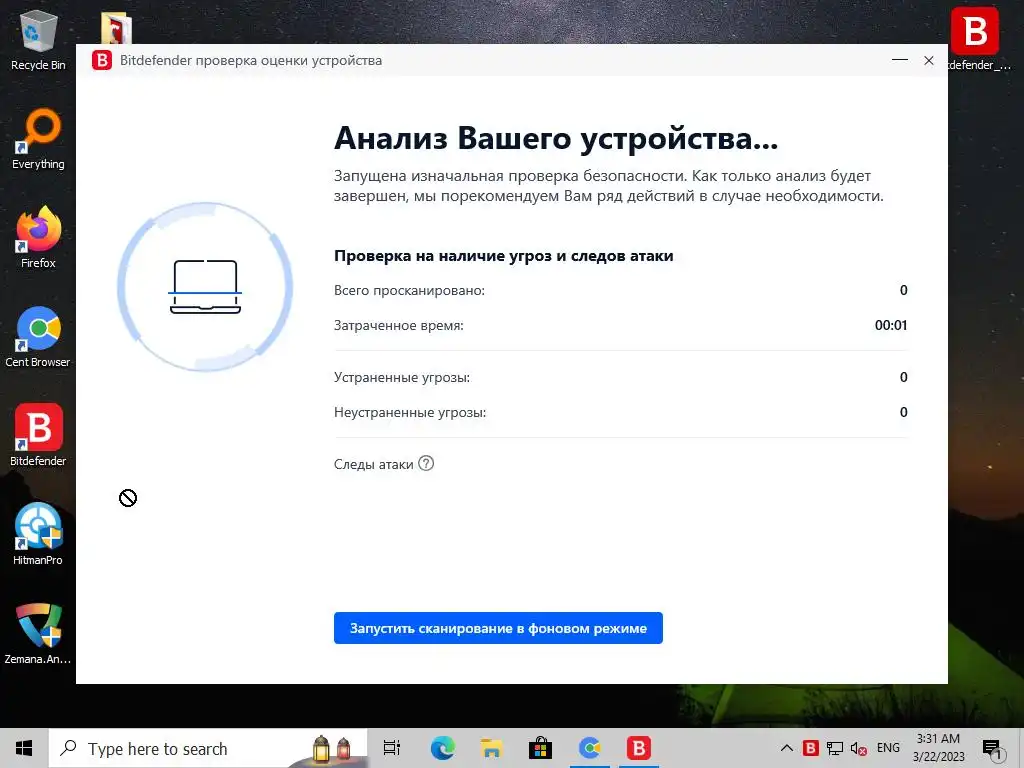The image size is (1024, 768).
Task: Click the Устраненные угрозы label
Action: 402,377
